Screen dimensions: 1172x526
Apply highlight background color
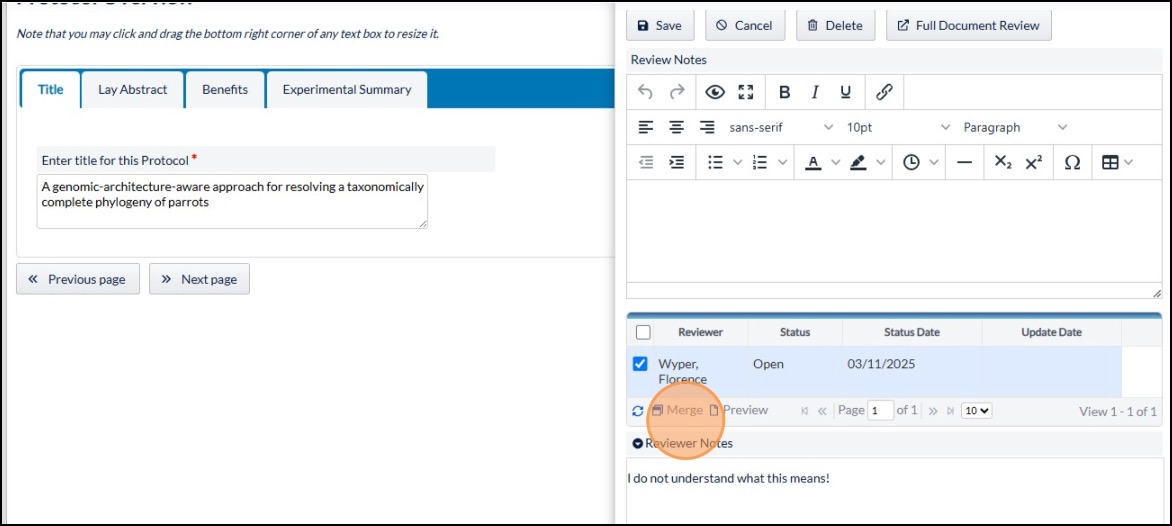(x=858, y=162)
